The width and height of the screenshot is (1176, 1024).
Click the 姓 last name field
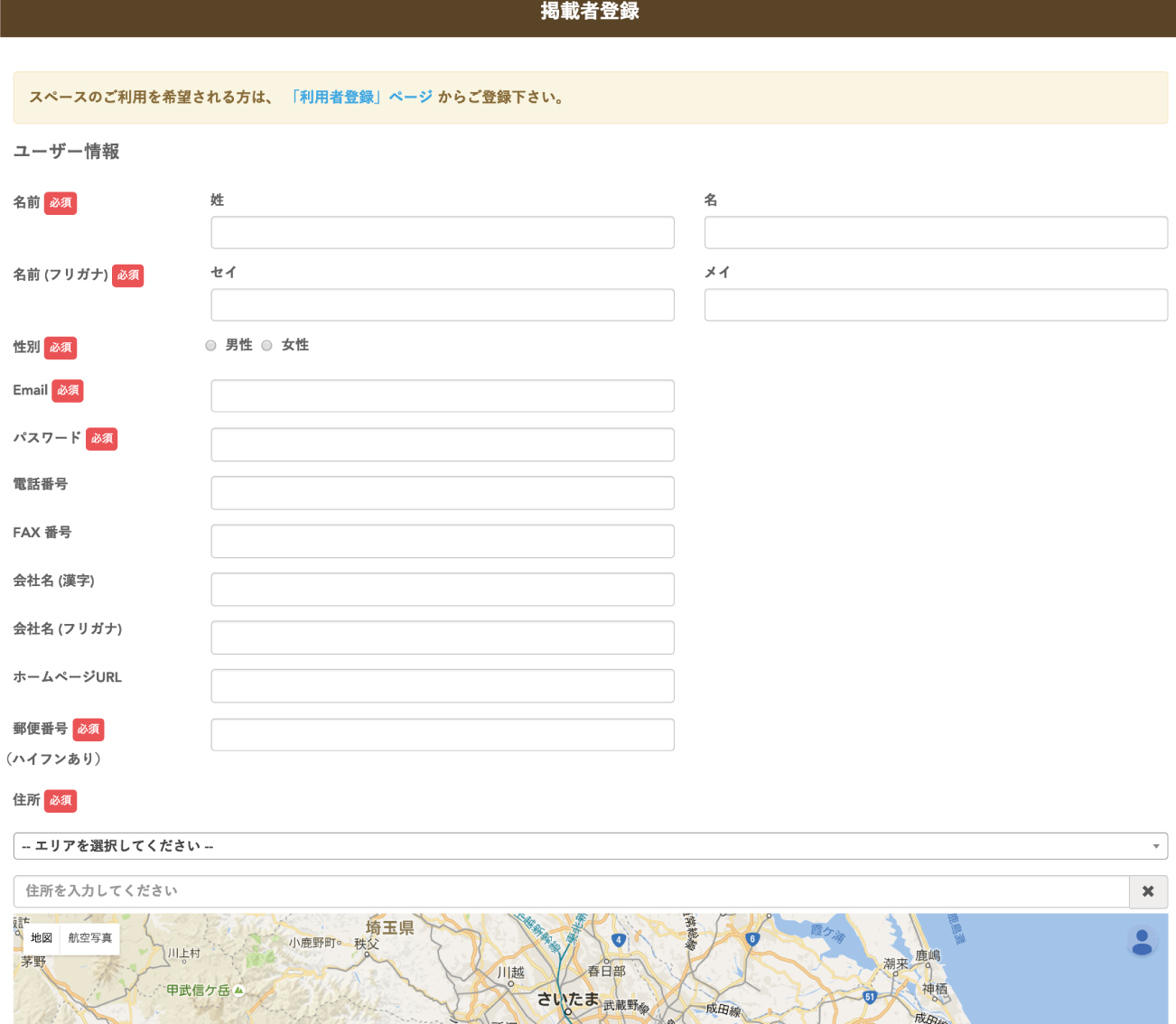point(443,233)
